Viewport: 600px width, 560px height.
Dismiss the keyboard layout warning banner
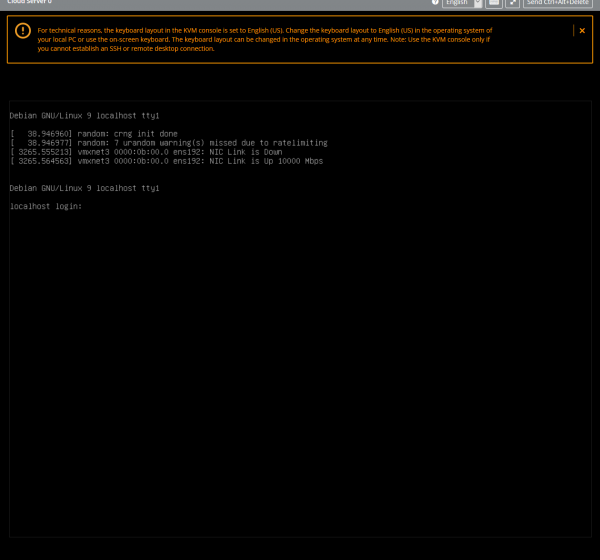point(582,30)
